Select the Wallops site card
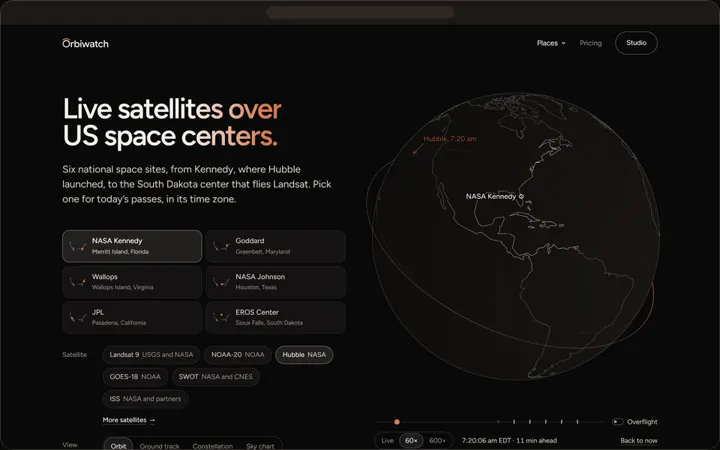 coord(132,282)
